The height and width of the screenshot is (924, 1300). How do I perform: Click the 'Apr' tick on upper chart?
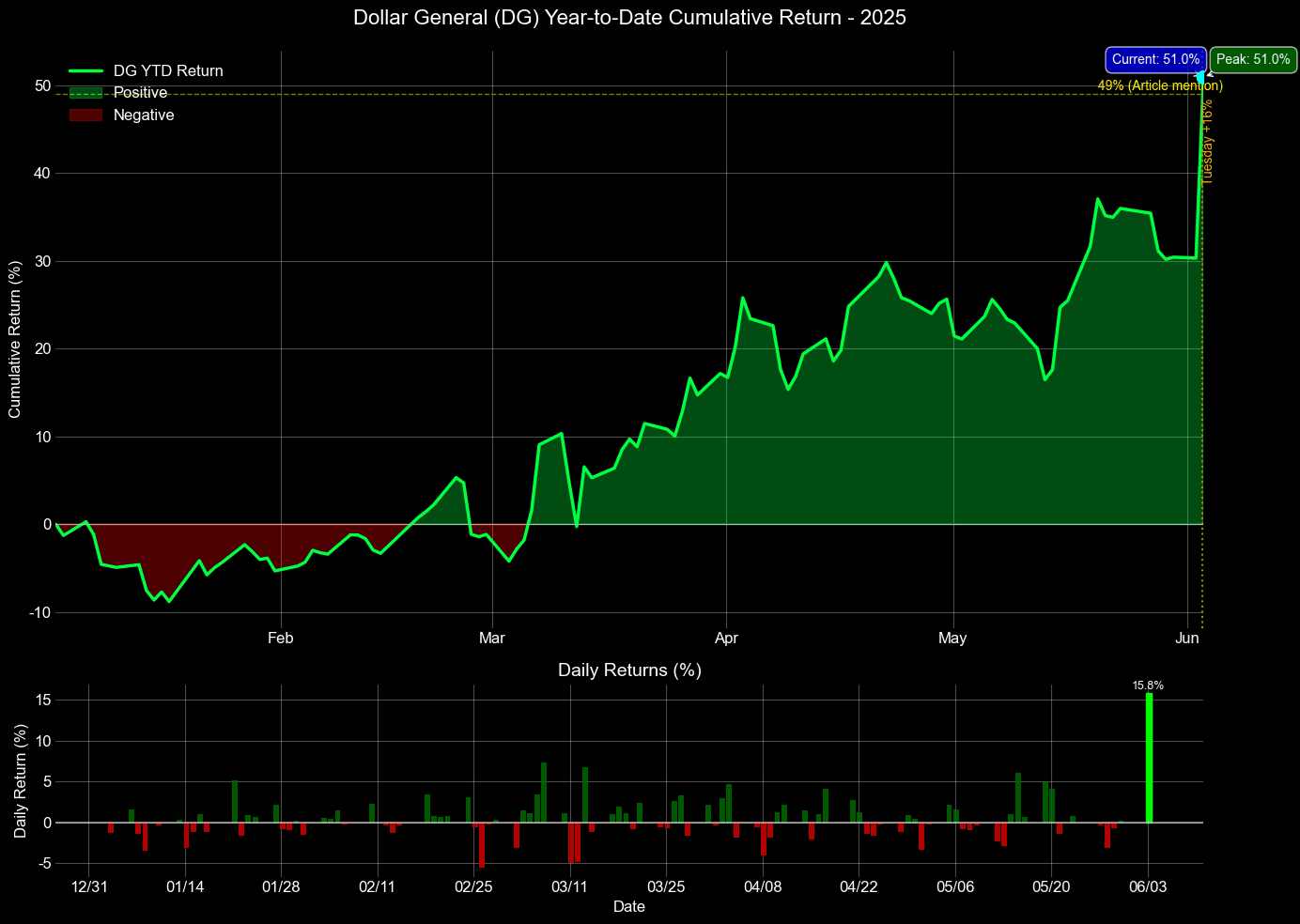point(726,639)
